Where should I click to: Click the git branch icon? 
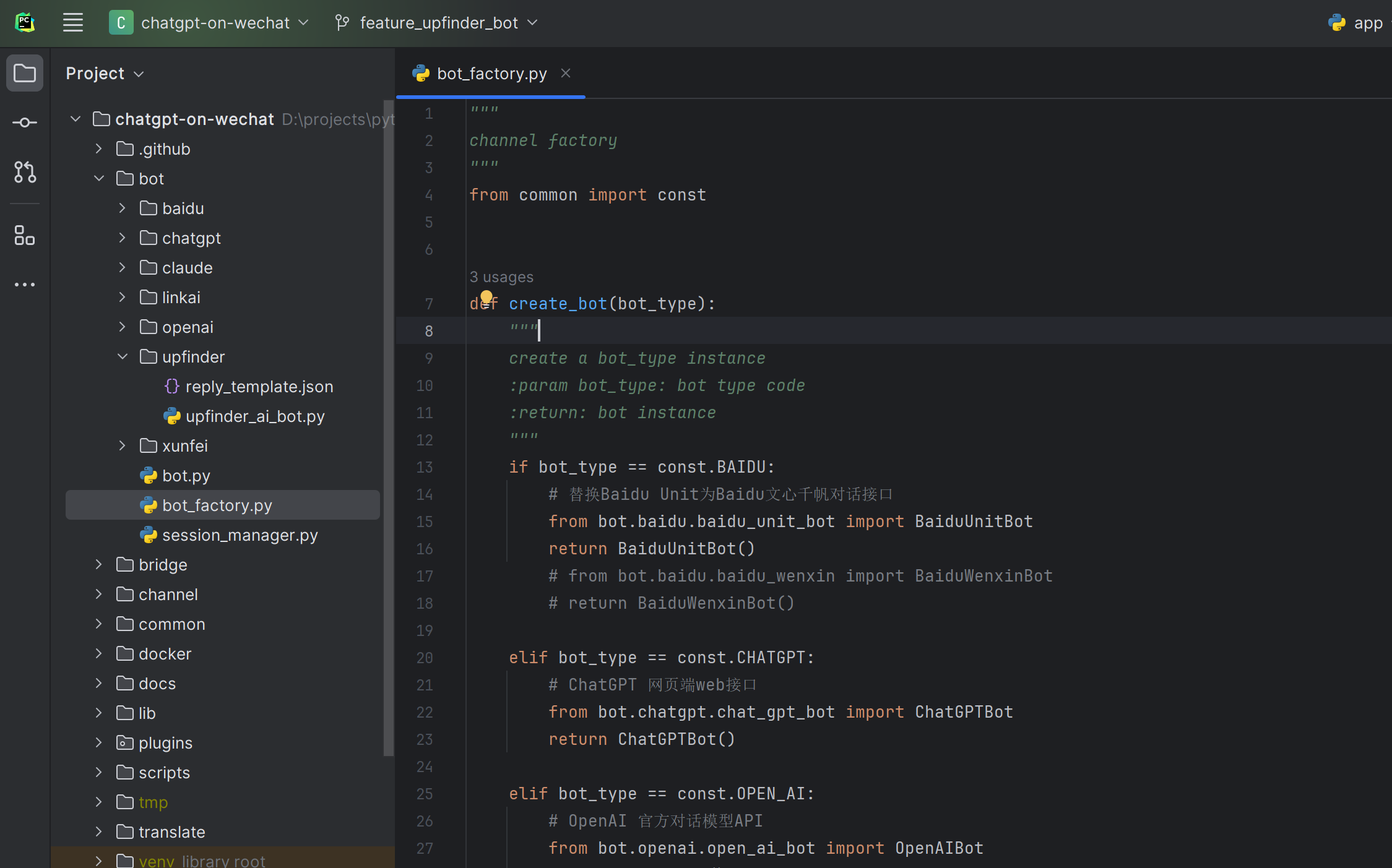pos(342,23)
